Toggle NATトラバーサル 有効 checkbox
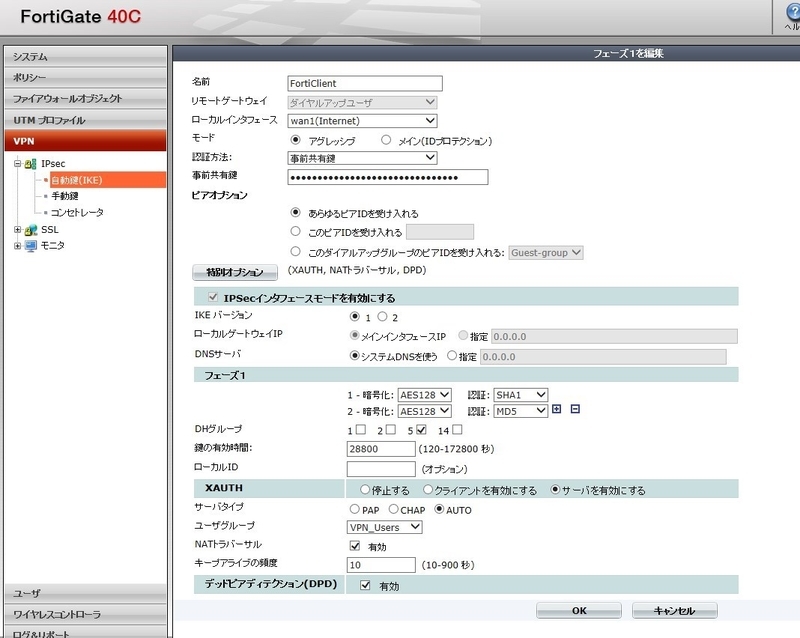This screenshot has width=800, height=638. pyautogui.click(x=355, y=546)
